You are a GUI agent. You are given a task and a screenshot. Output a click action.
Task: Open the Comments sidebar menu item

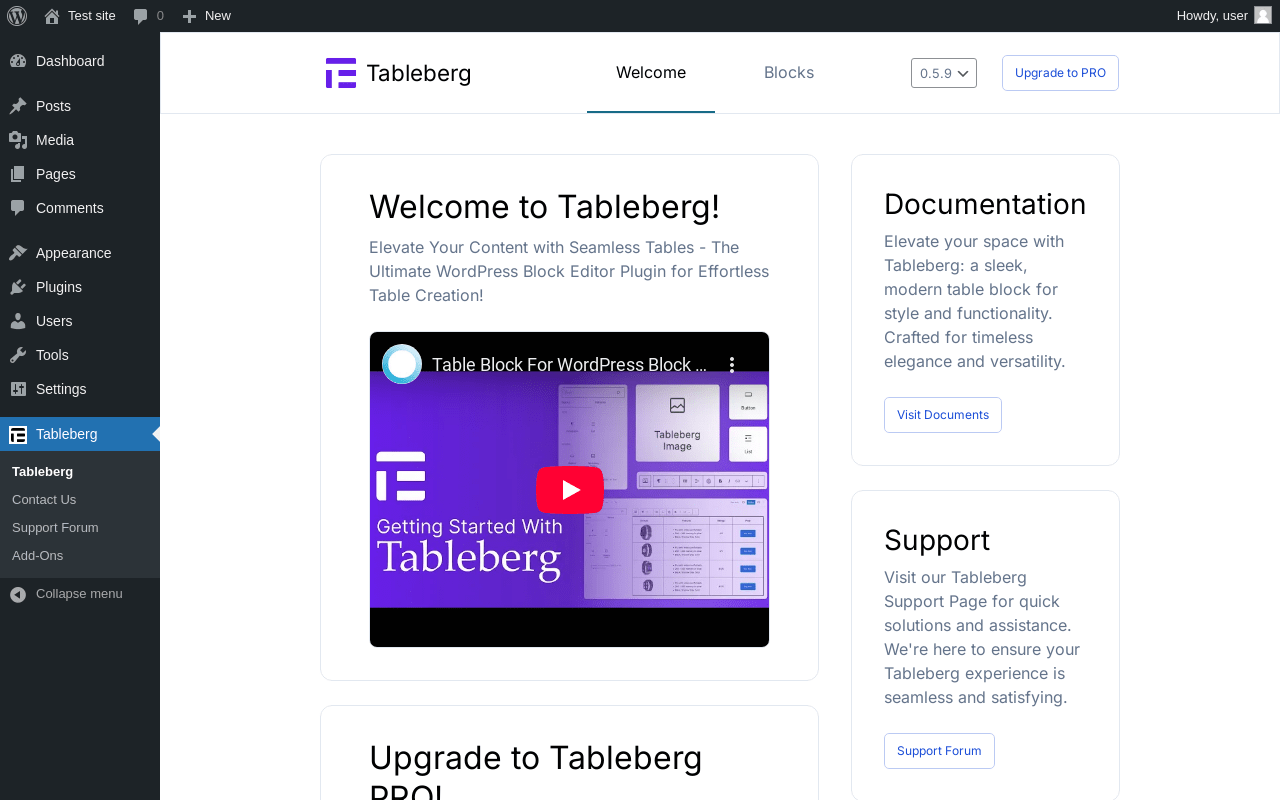80,208
